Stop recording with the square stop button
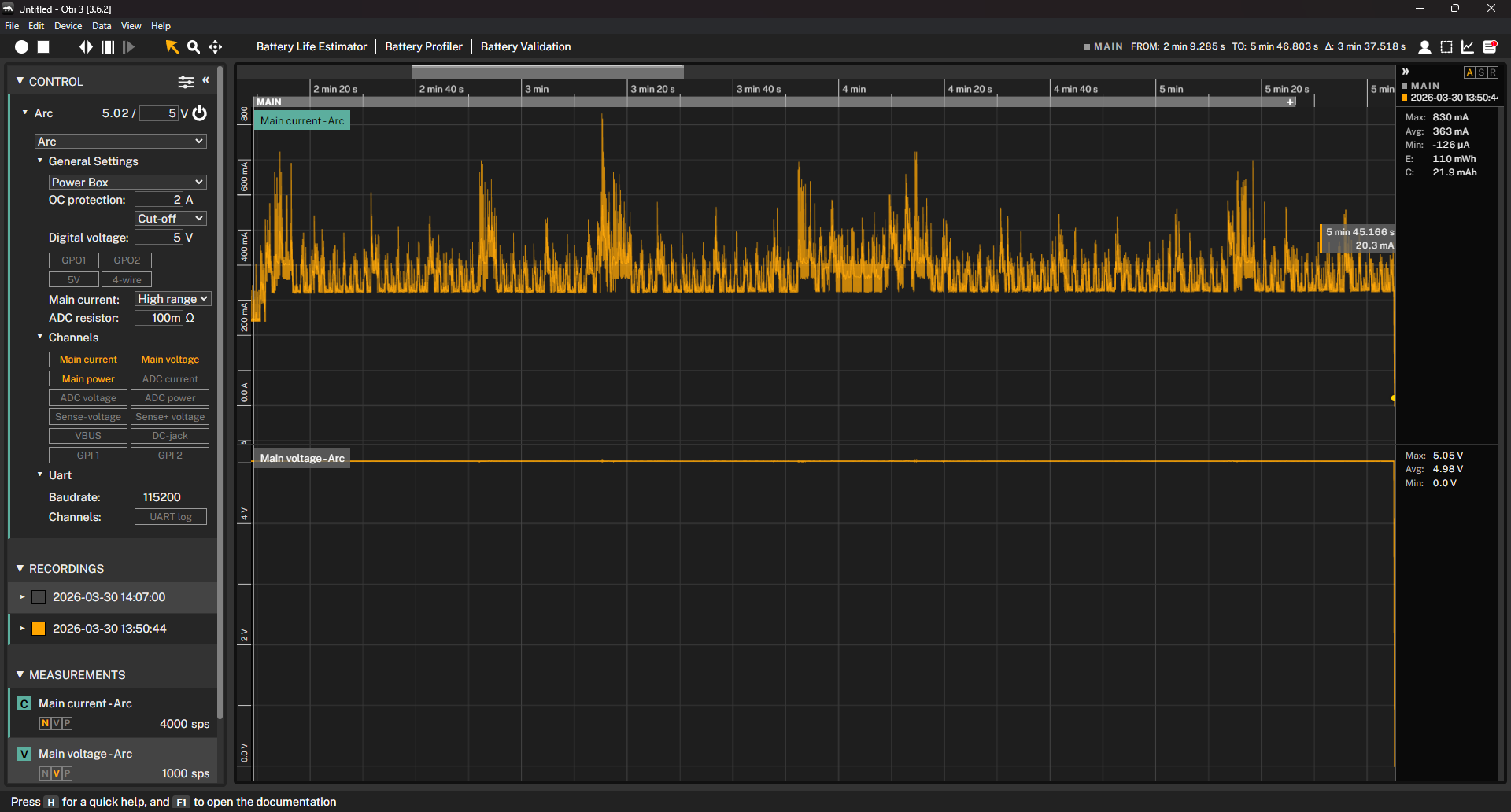1511x812 pixels. tap(44, 47)
